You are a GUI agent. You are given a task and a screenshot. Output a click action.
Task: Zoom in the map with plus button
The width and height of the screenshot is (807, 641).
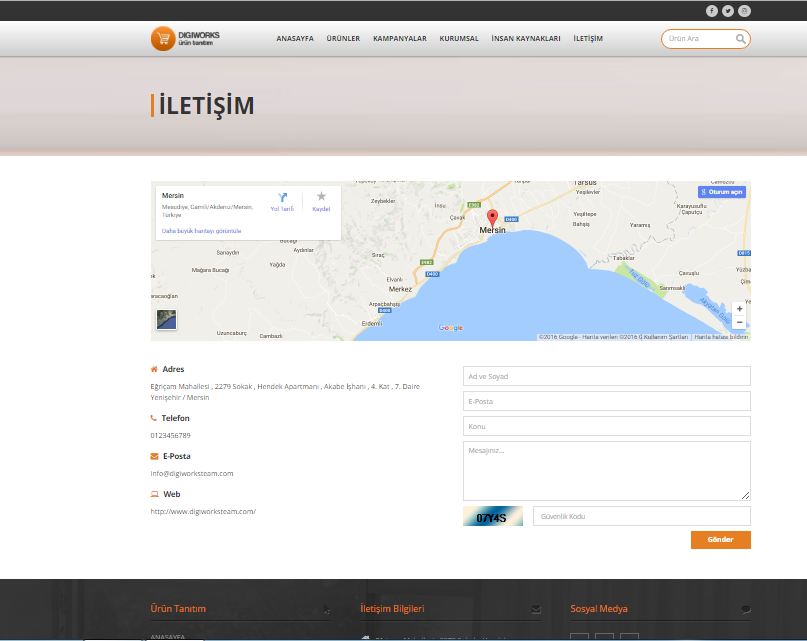[739, 308]
